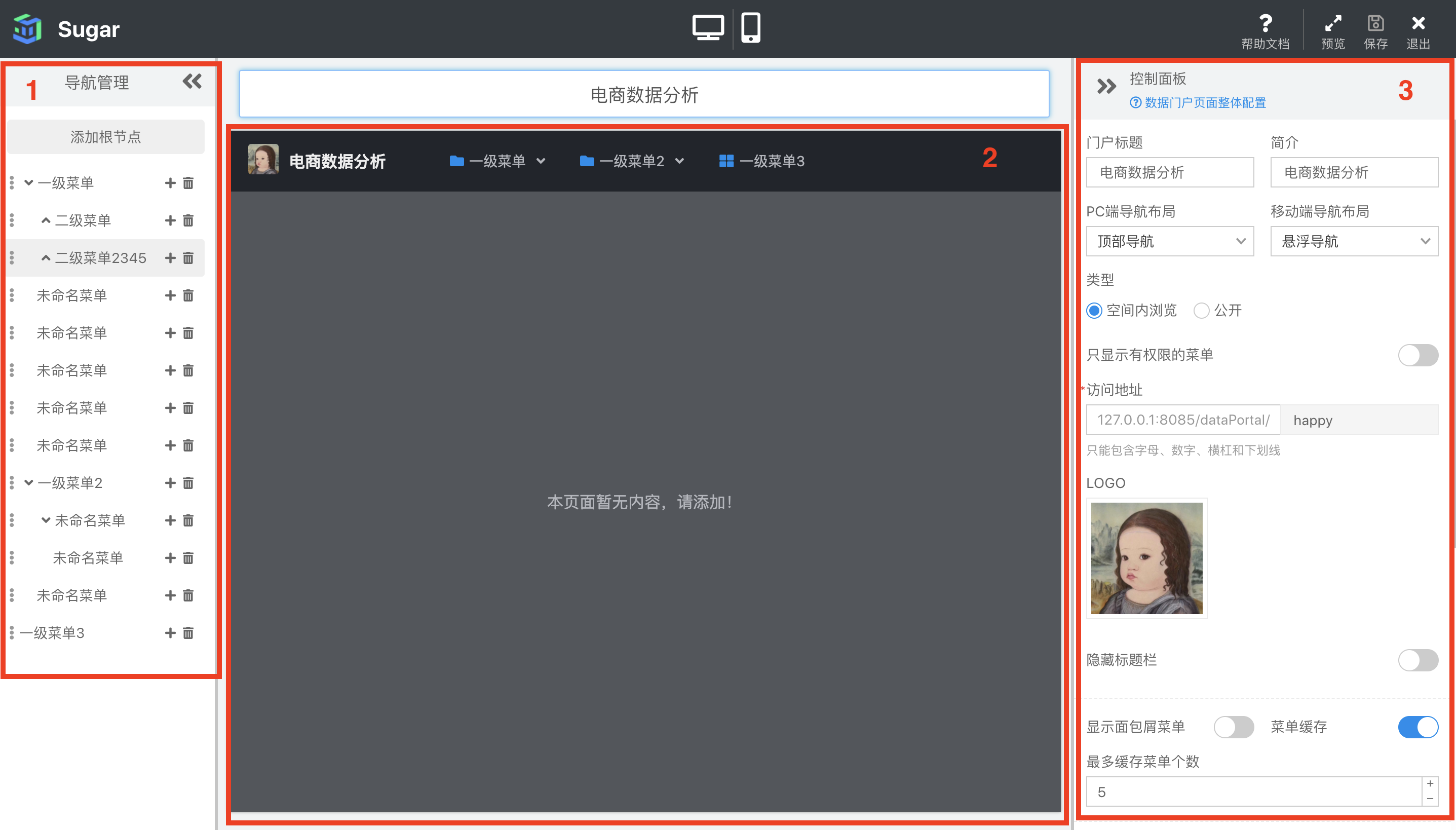
Task: Add child under 二级菜单2345
Action: [x=170, y=258]
